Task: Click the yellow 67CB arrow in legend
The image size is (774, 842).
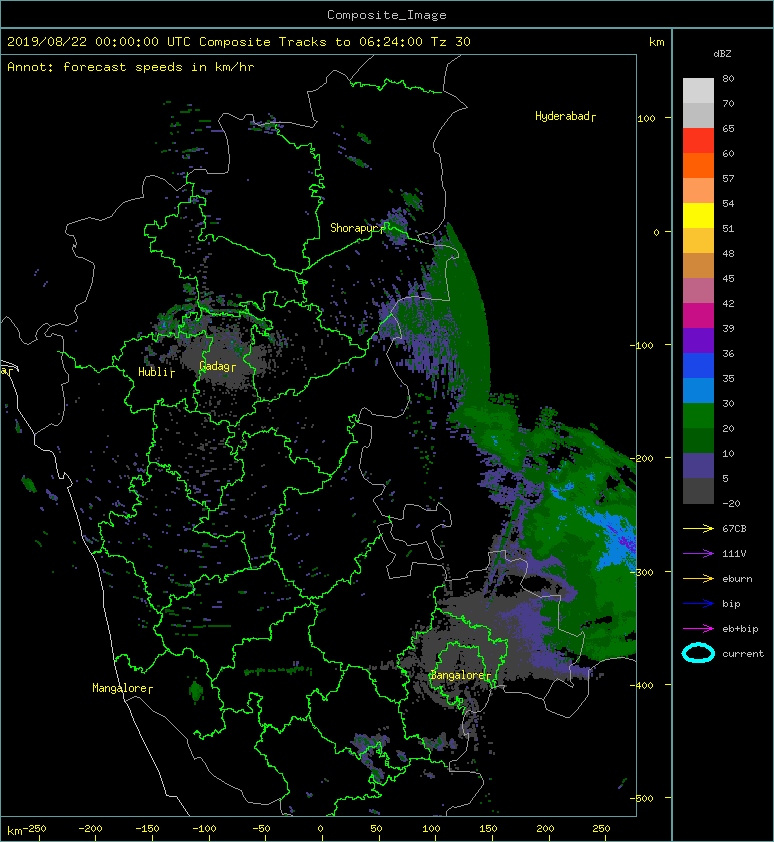Action: coord(698,528)
